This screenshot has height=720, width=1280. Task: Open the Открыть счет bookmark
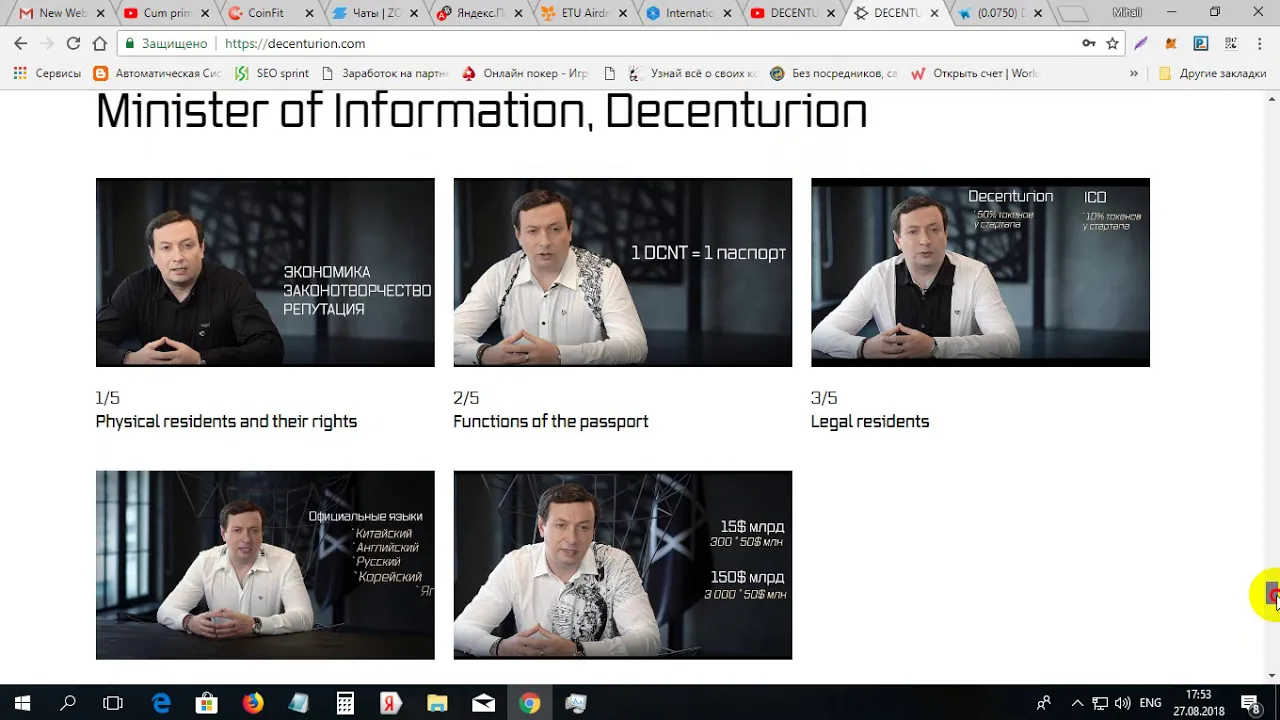(x=975, y=73)
